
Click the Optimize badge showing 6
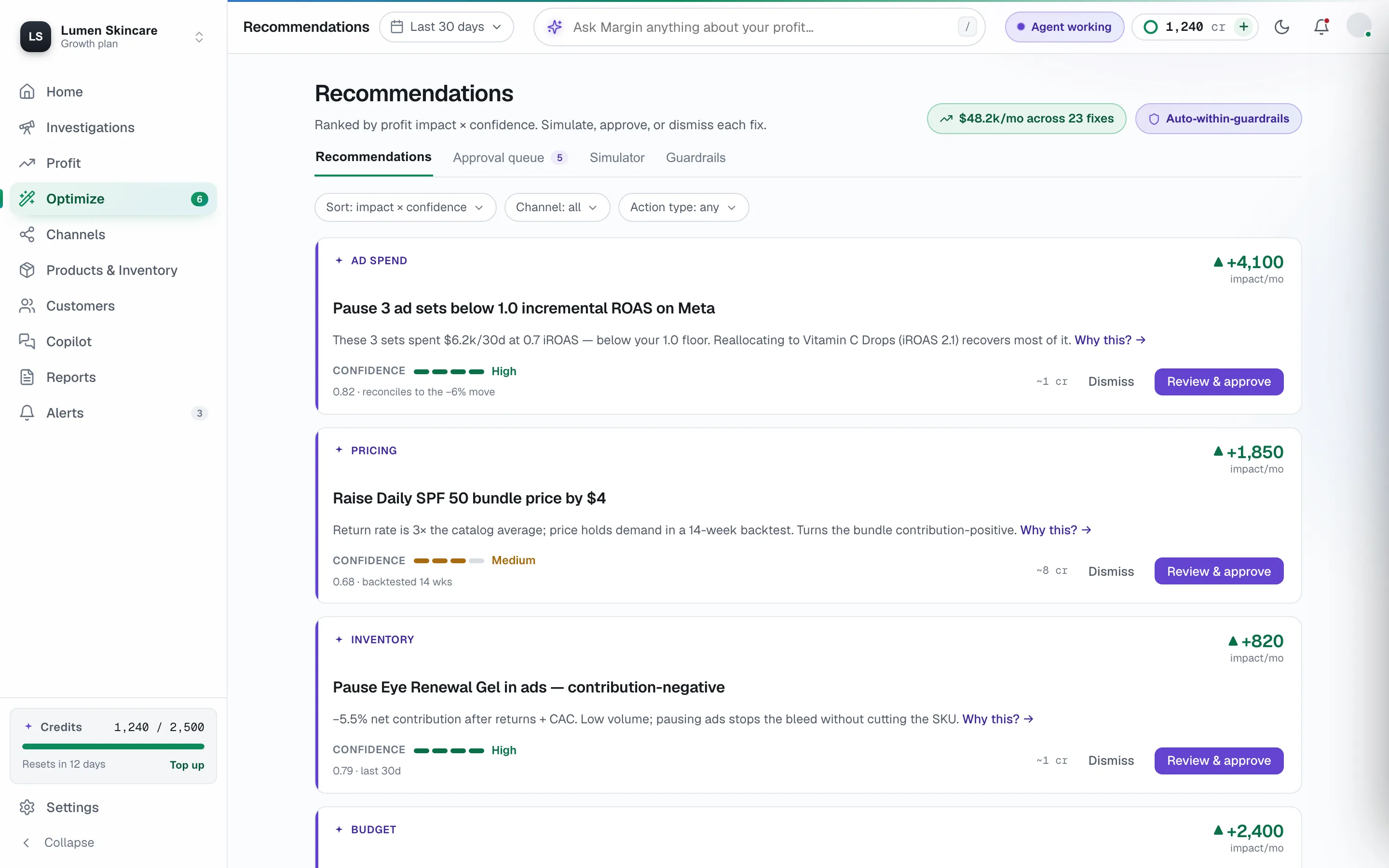pos(199,199)
